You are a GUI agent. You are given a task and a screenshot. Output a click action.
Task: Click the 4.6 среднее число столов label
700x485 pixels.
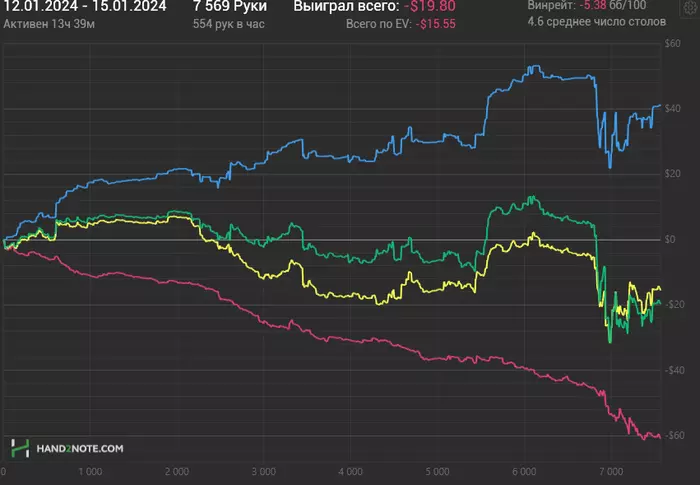[596, 21]
